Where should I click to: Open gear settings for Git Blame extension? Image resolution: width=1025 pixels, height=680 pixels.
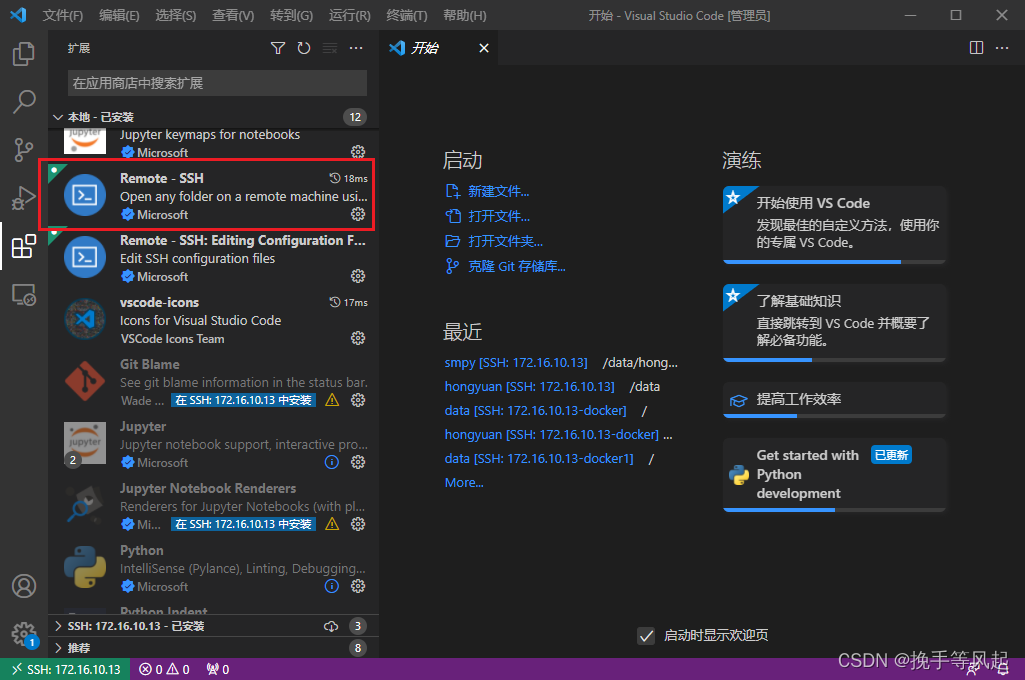click(358, 400)
